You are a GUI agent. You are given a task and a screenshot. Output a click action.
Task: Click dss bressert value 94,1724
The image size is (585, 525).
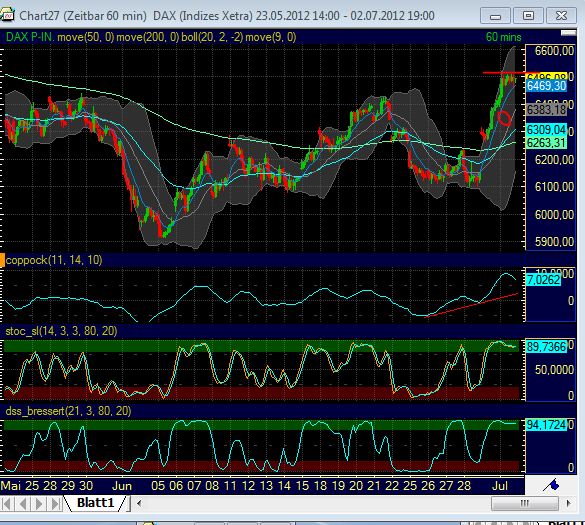(546, 425)
